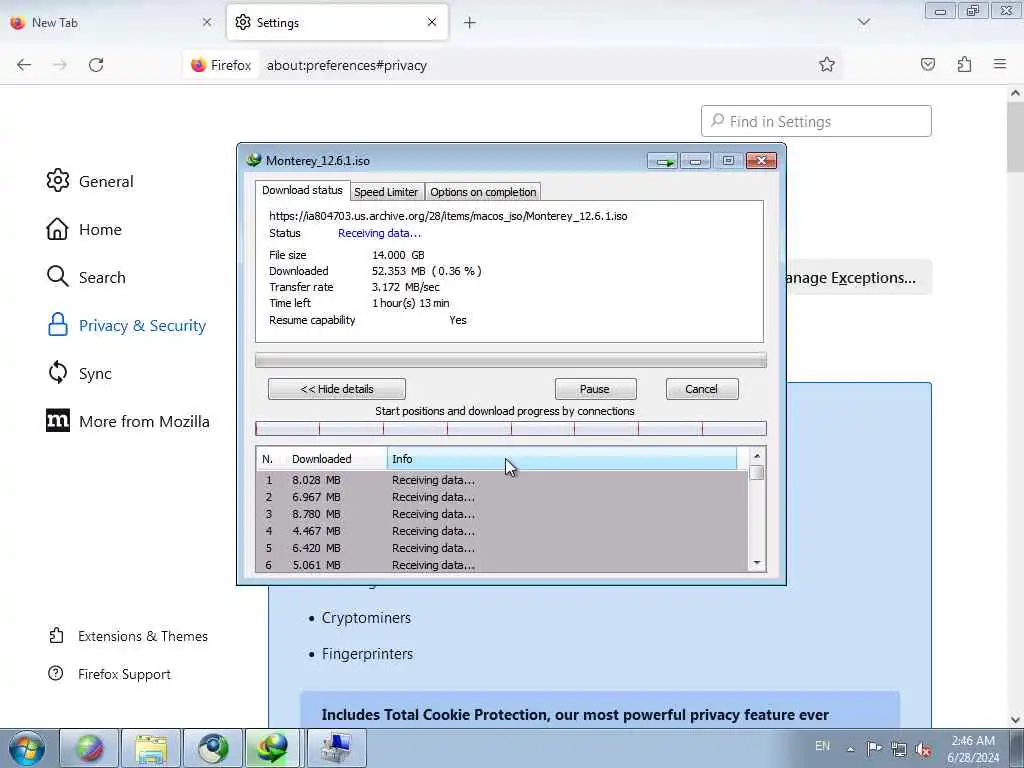The width and height of the screenshot is (1024, 768).
Task: Click the muted volume tray icon
Action: (x=923, y=749)
